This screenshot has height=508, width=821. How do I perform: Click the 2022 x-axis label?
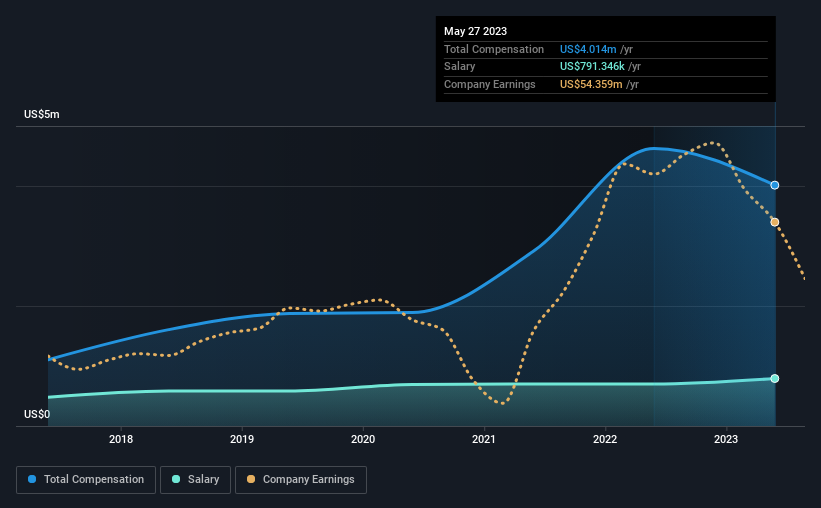pyautogui.click(x=605, y=439)
